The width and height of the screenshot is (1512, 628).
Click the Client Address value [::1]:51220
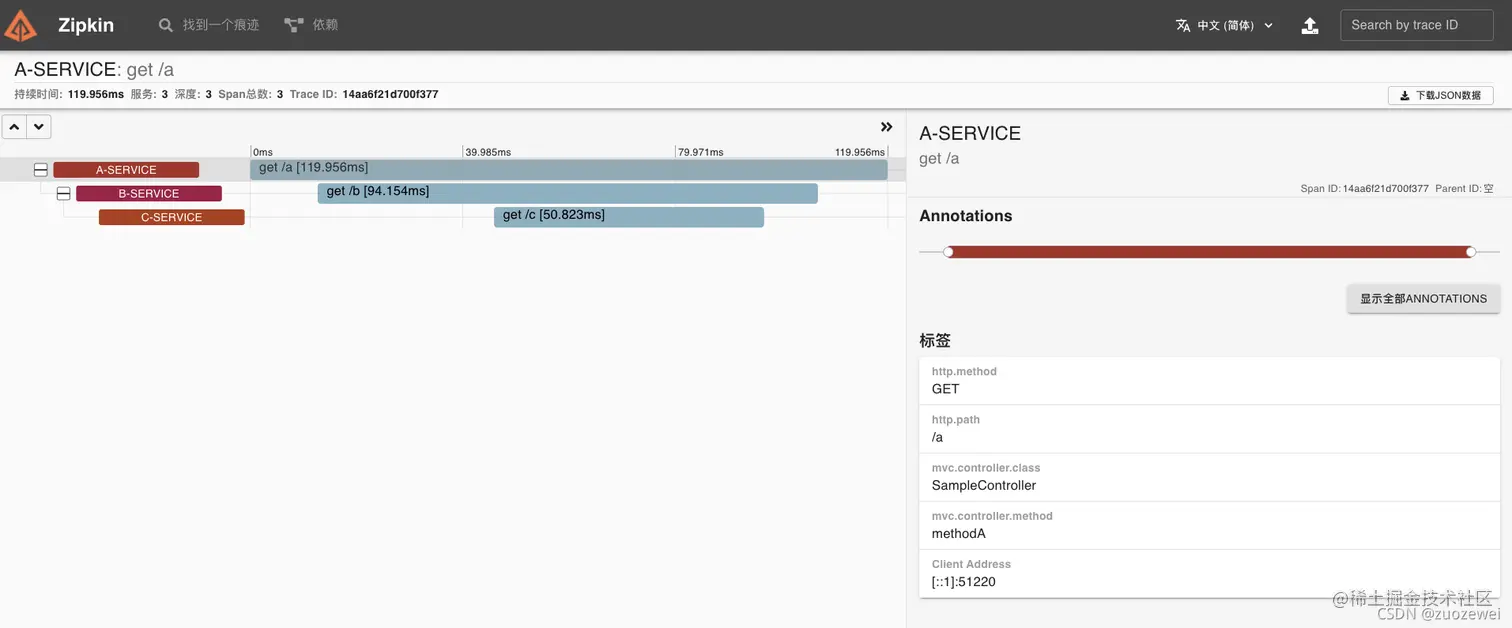pos(964,582)
